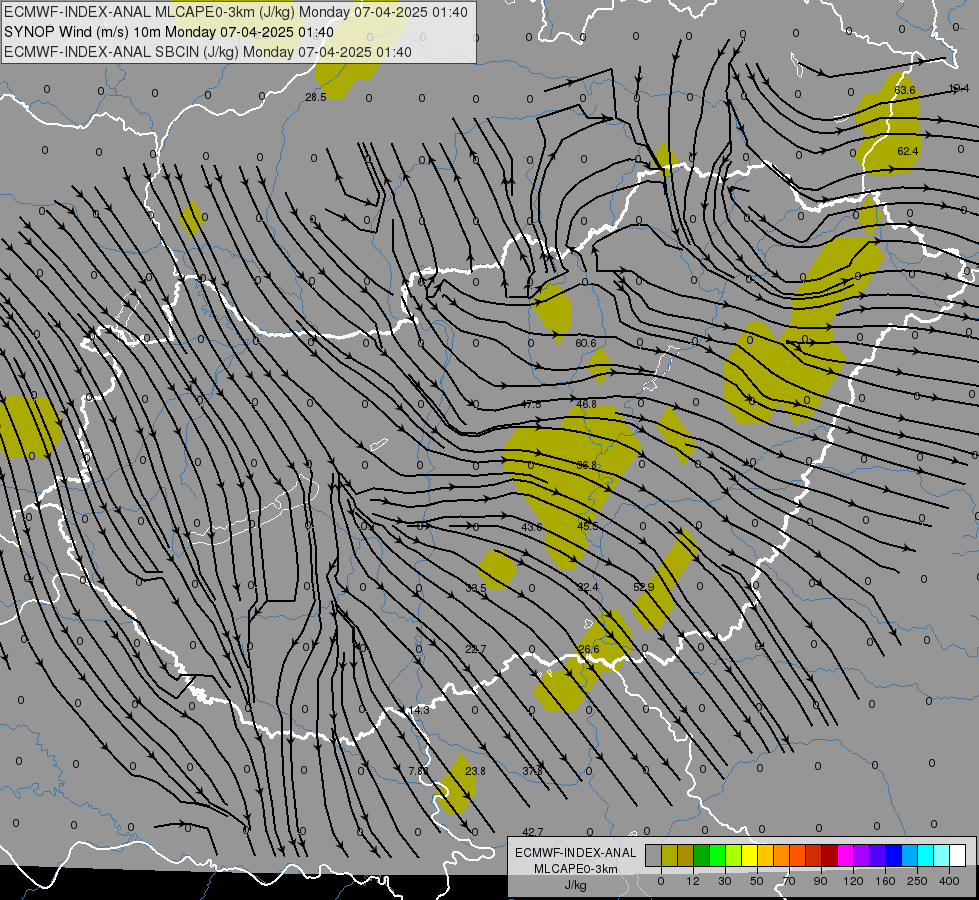Click the map value 23.8
Screen dimensions: 979x900
[x=475, y=771]
